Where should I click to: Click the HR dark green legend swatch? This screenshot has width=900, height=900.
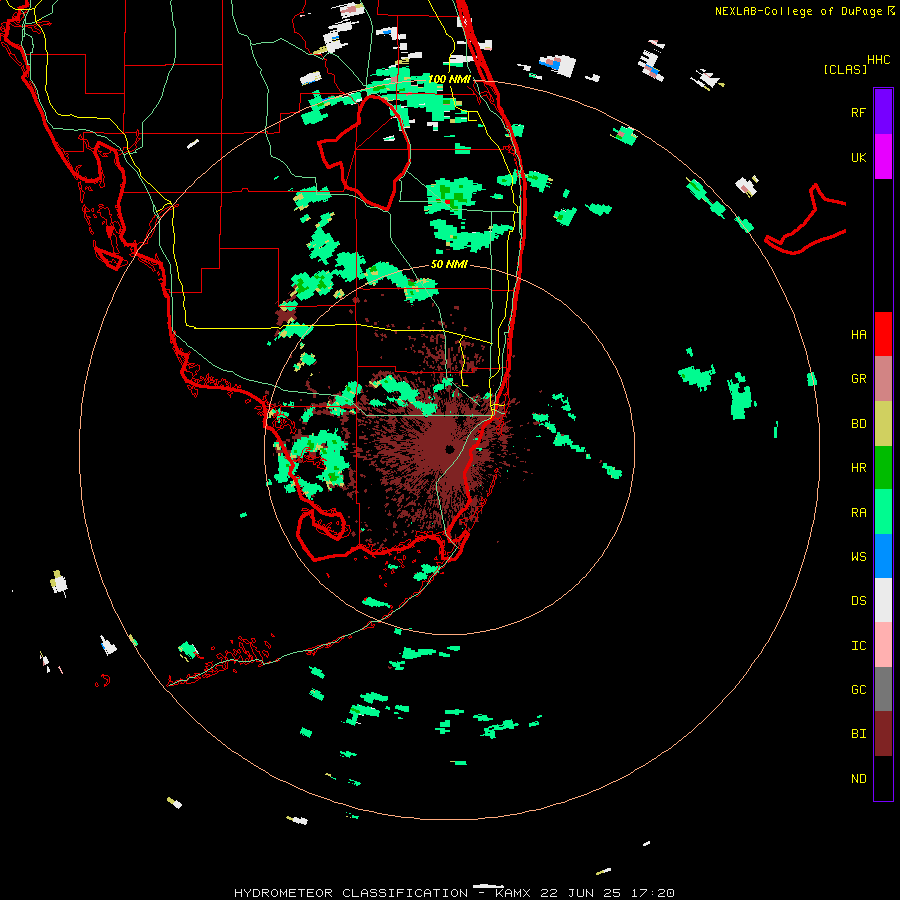pyautogui.click(x=883, y=468)
